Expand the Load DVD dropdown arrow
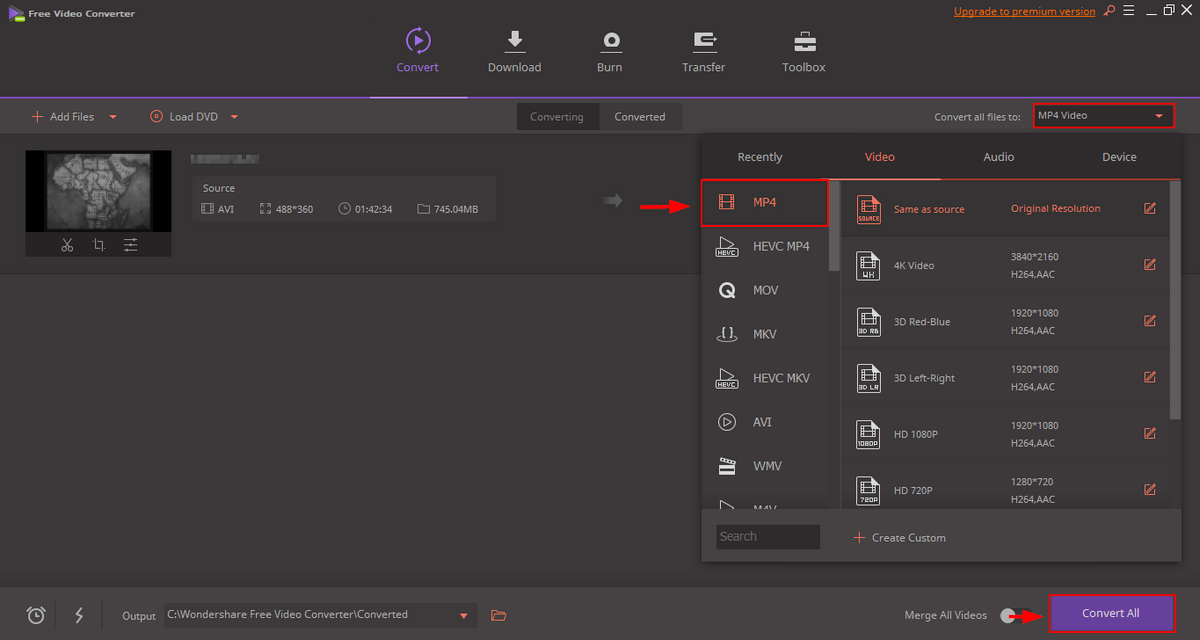The image size is (1200, 640). (234, 117)
